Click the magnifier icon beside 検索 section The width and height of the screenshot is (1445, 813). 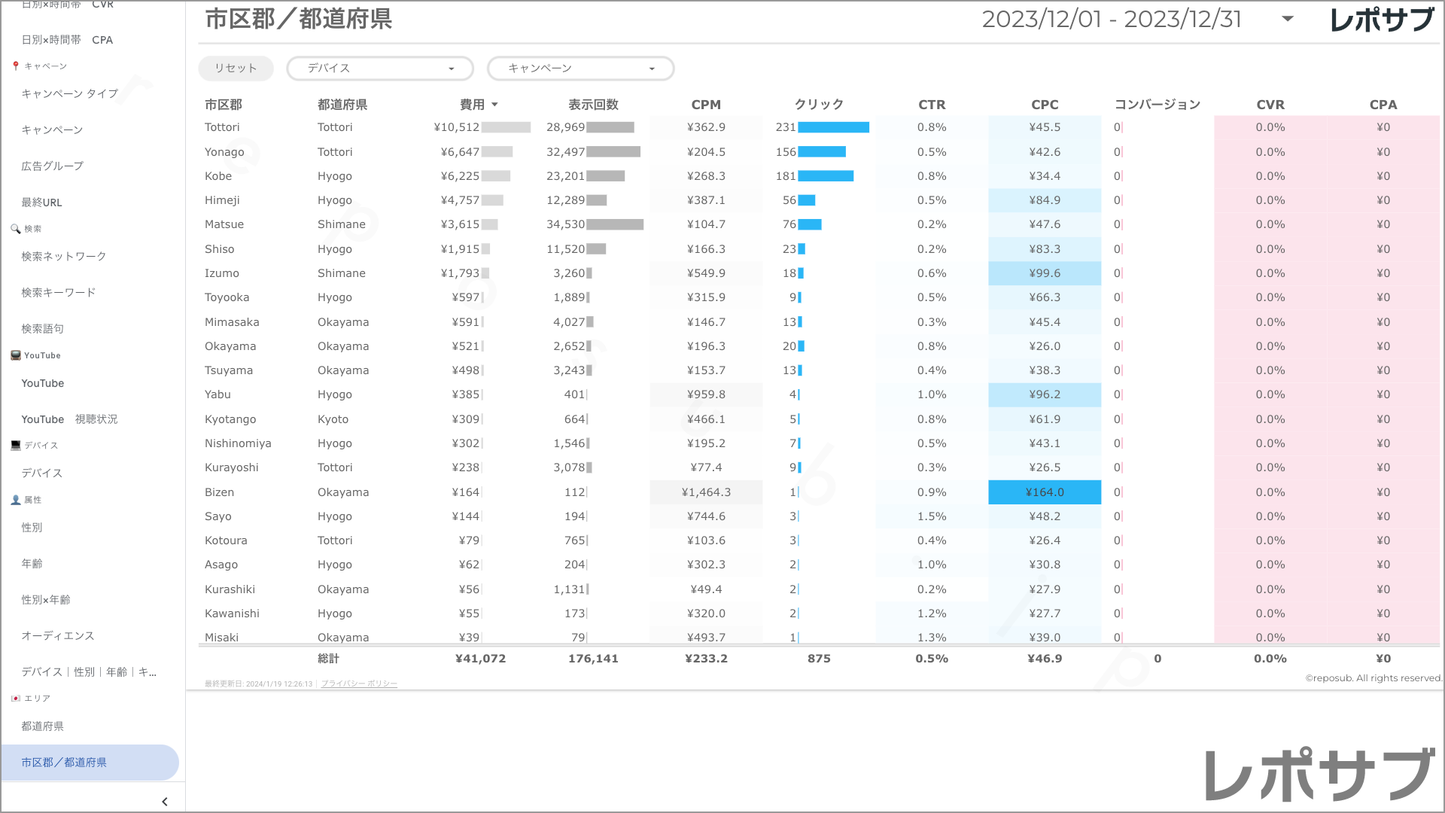(x=15, y=229)
